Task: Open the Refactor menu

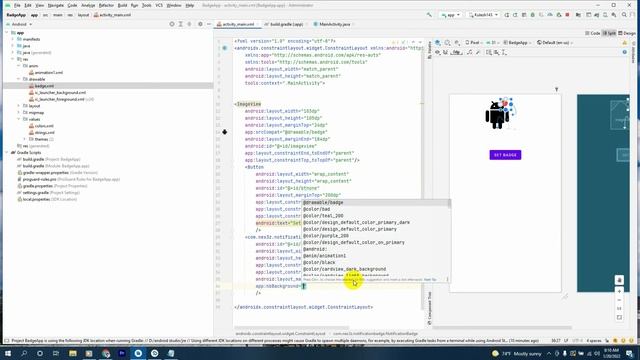Action: click(106, 5)
